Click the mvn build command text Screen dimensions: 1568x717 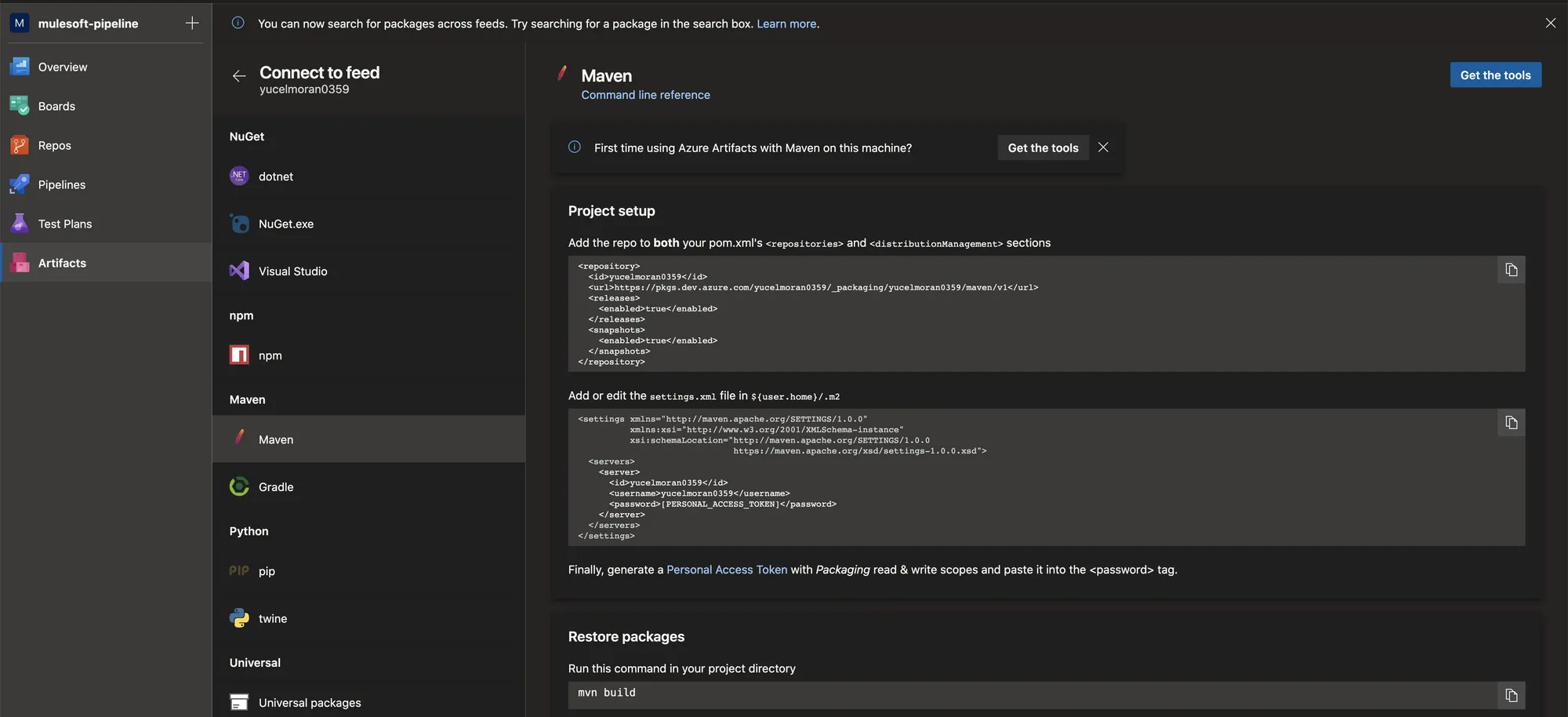click(x=607, y=693)
